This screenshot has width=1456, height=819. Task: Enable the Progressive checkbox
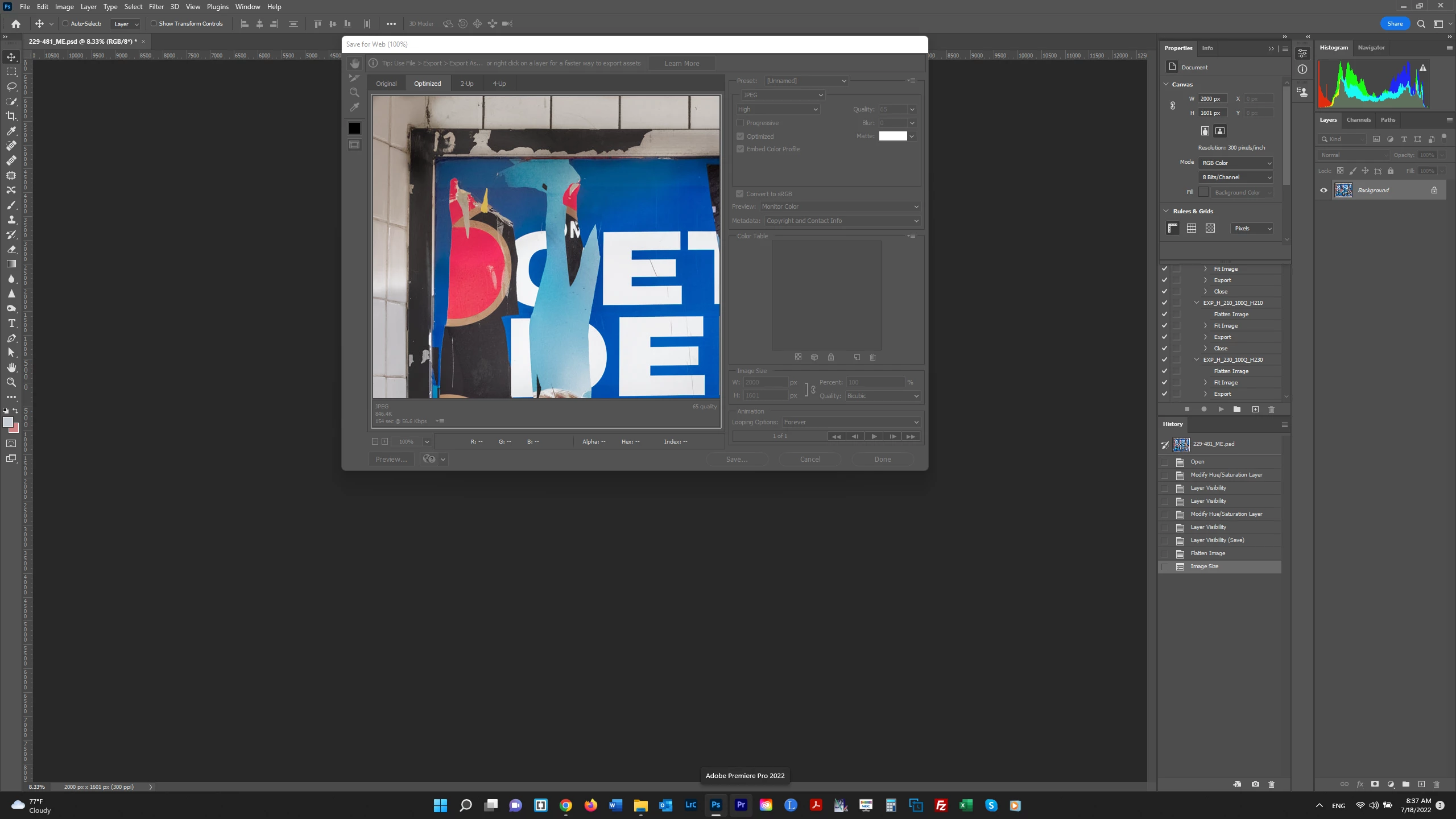point(740,123)
